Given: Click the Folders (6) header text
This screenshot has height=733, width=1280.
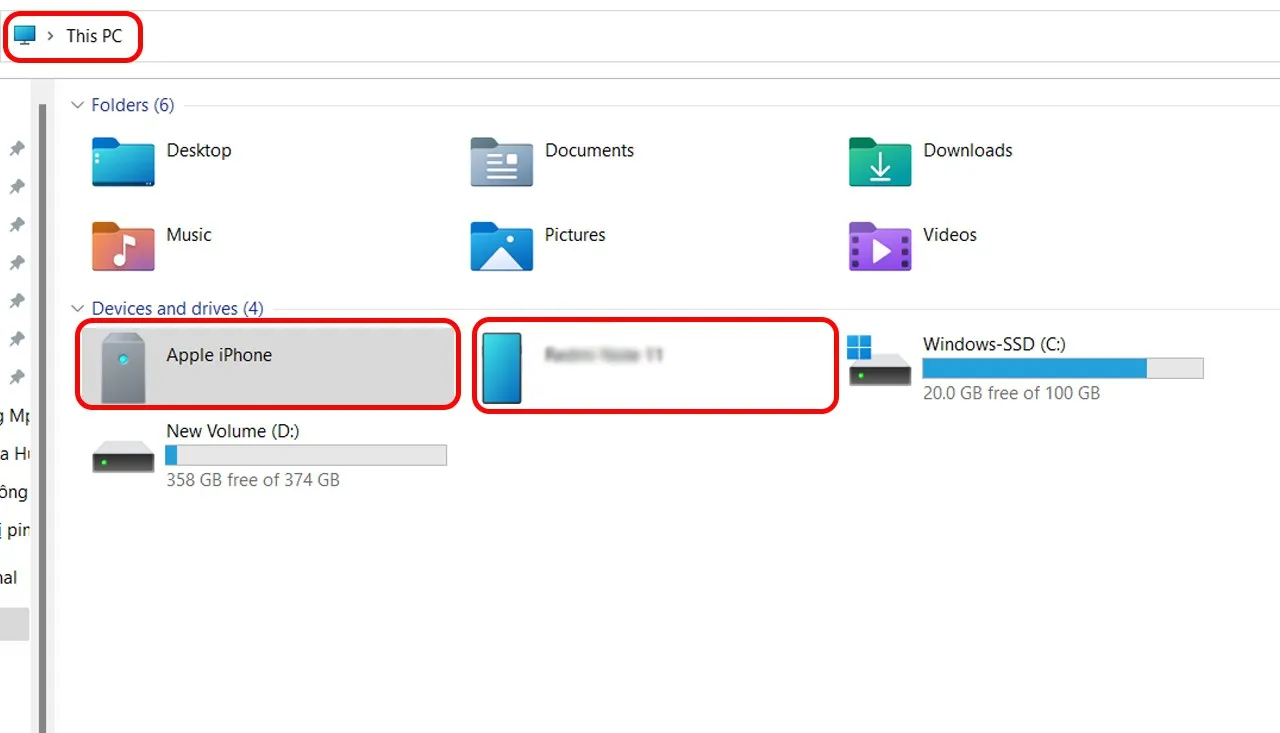Looking at the screenshot, I should (133, 105).
